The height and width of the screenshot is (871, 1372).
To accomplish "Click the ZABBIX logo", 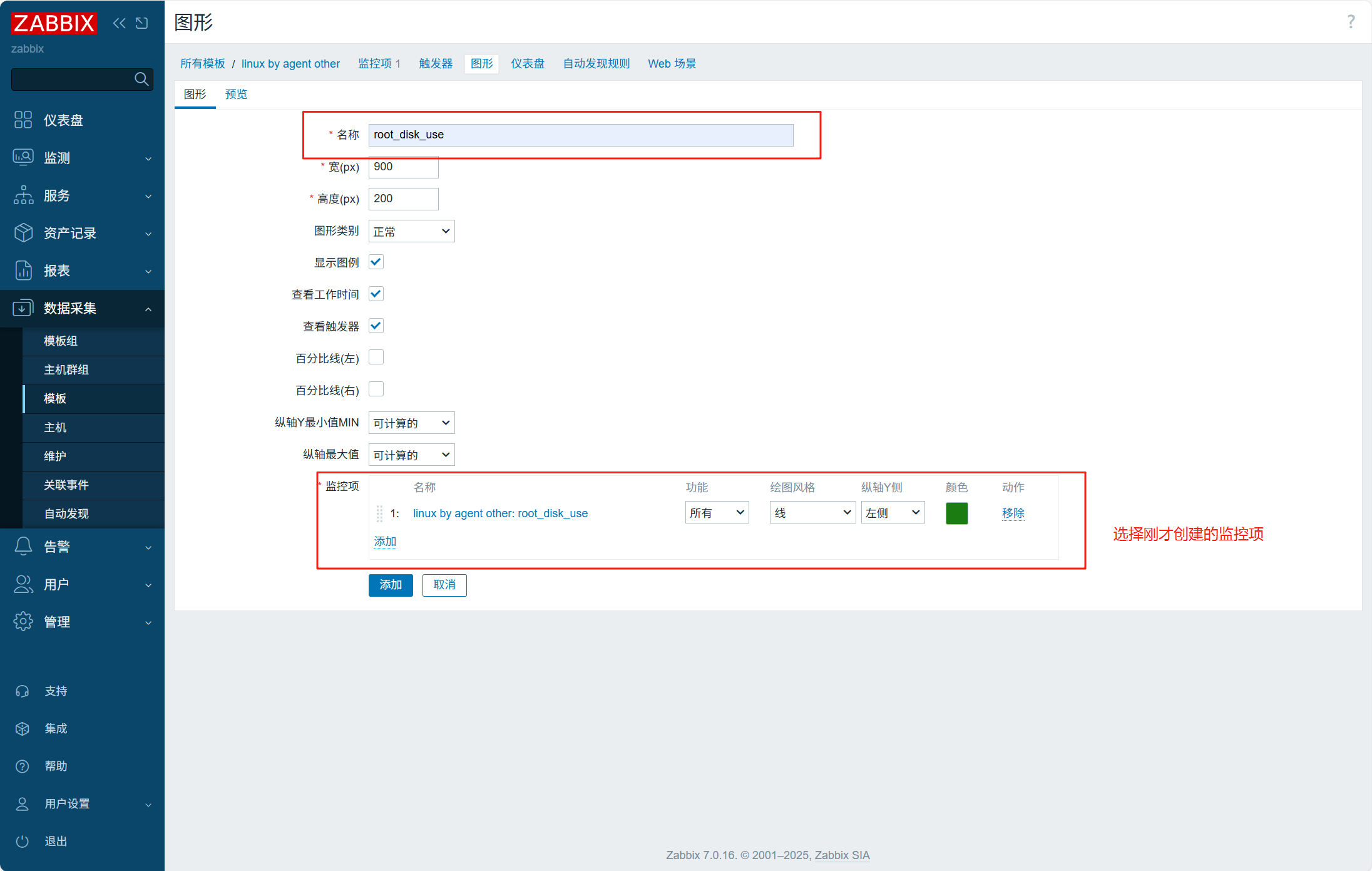I will pos(54,23).
